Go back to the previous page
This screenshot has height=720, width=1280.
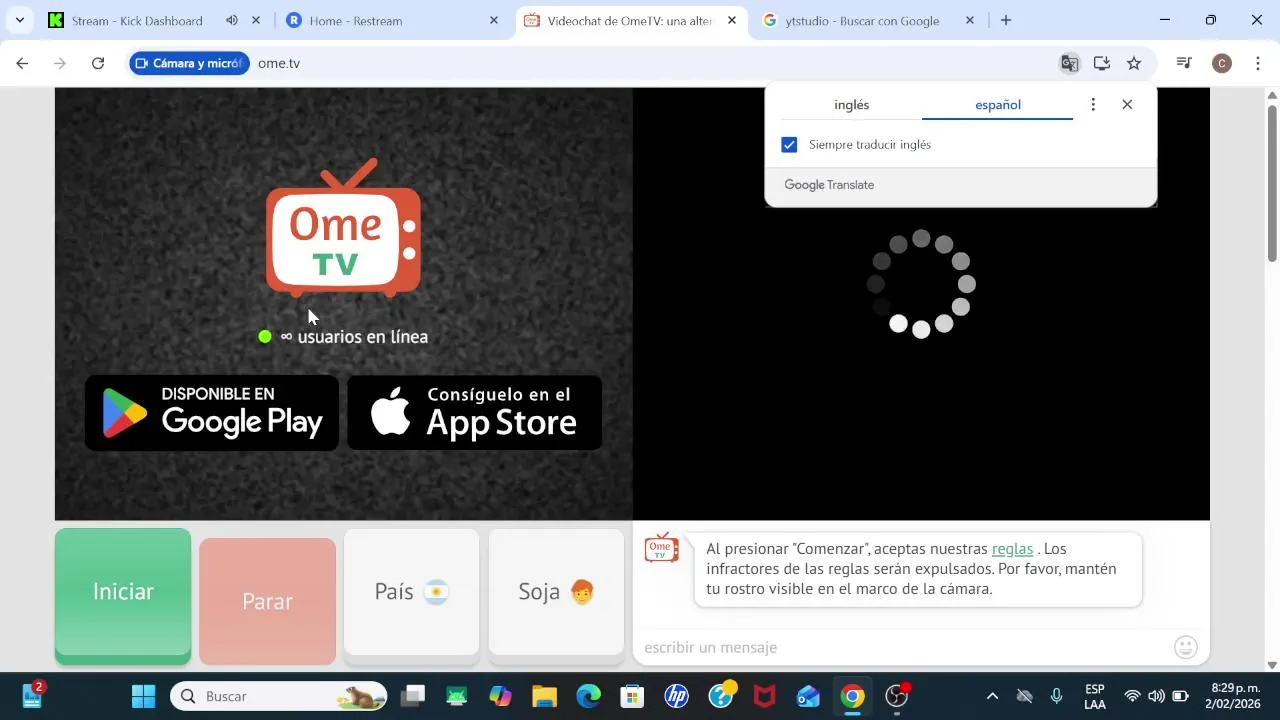click(22, 63)
